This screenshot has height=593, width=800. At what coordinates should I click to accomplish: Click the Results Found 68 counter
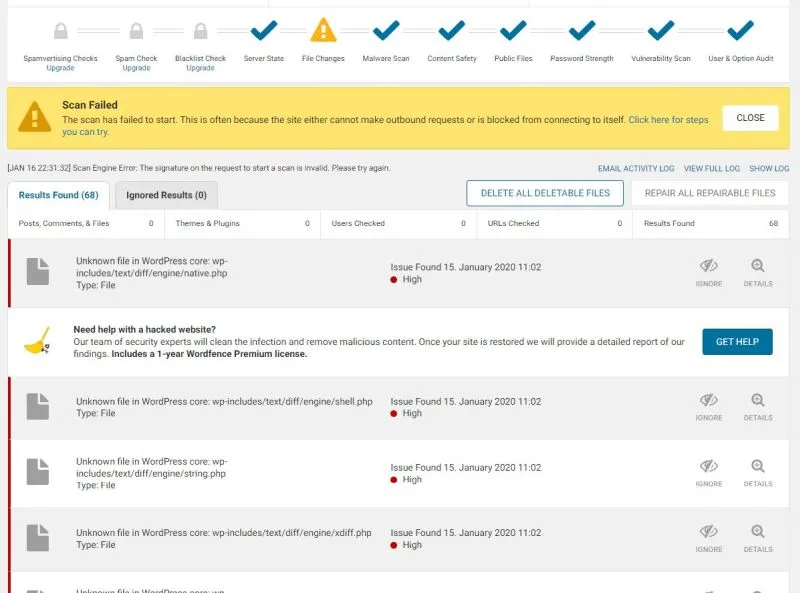coord(711,224)
